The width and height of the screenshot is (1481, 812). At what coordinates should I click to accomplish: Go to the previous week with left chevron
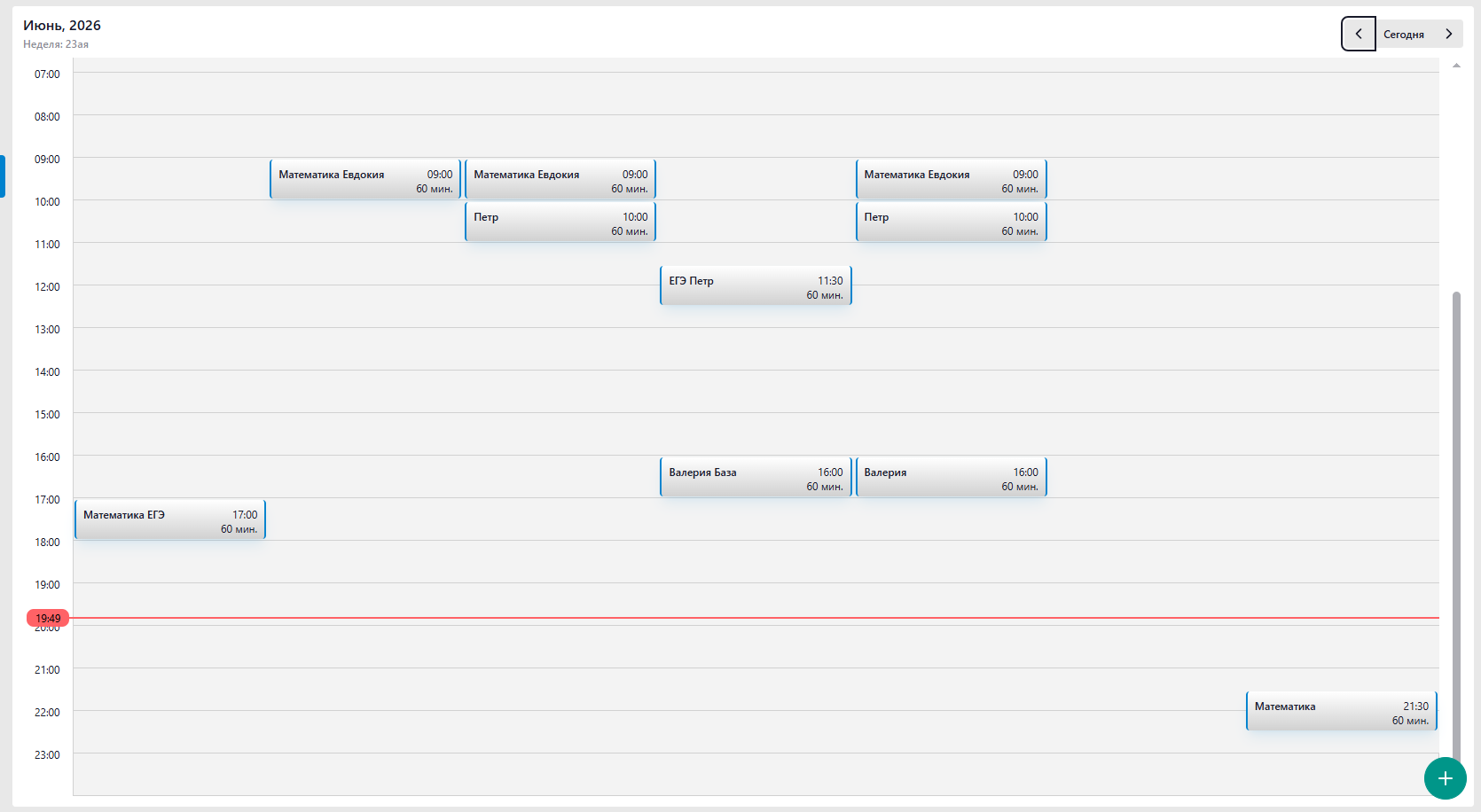click(x=1358, y=34)
